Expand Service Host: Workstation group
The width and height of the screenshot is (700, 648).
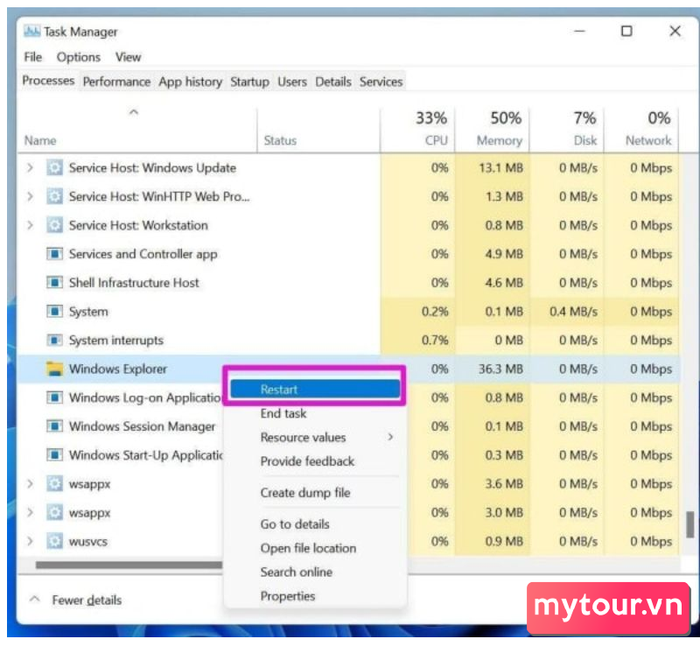(x=30, y=225)
